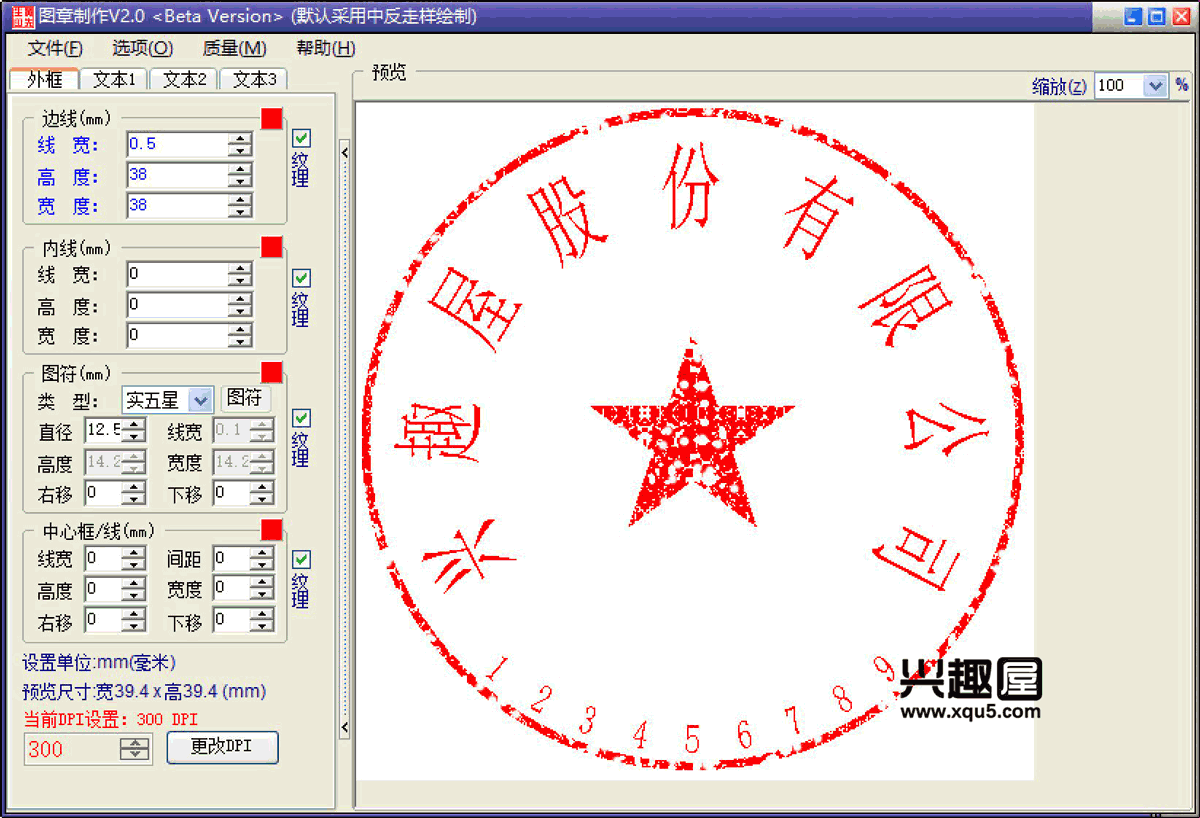Click the 边线 宽度 input field showing 38

click(177, 205)
